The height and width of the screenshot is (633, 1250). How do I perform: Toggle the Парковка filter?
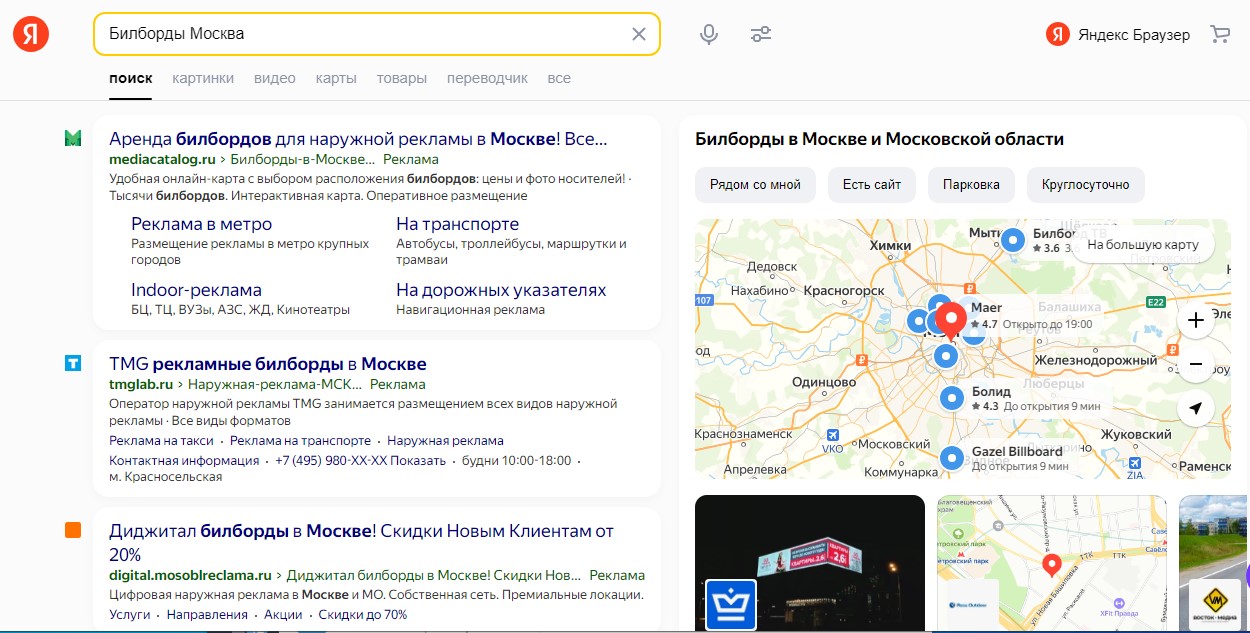(x=971, y=185)
